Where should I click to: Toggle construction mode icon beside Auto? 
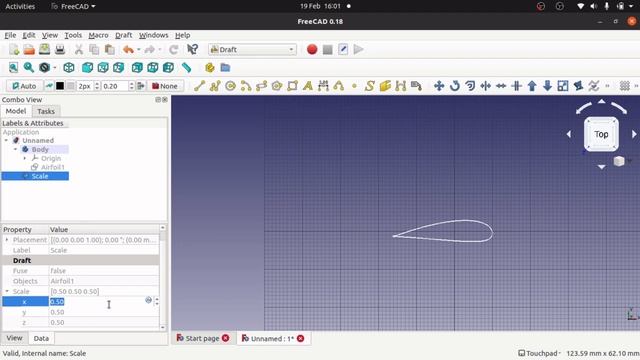[x=49, y=86]
